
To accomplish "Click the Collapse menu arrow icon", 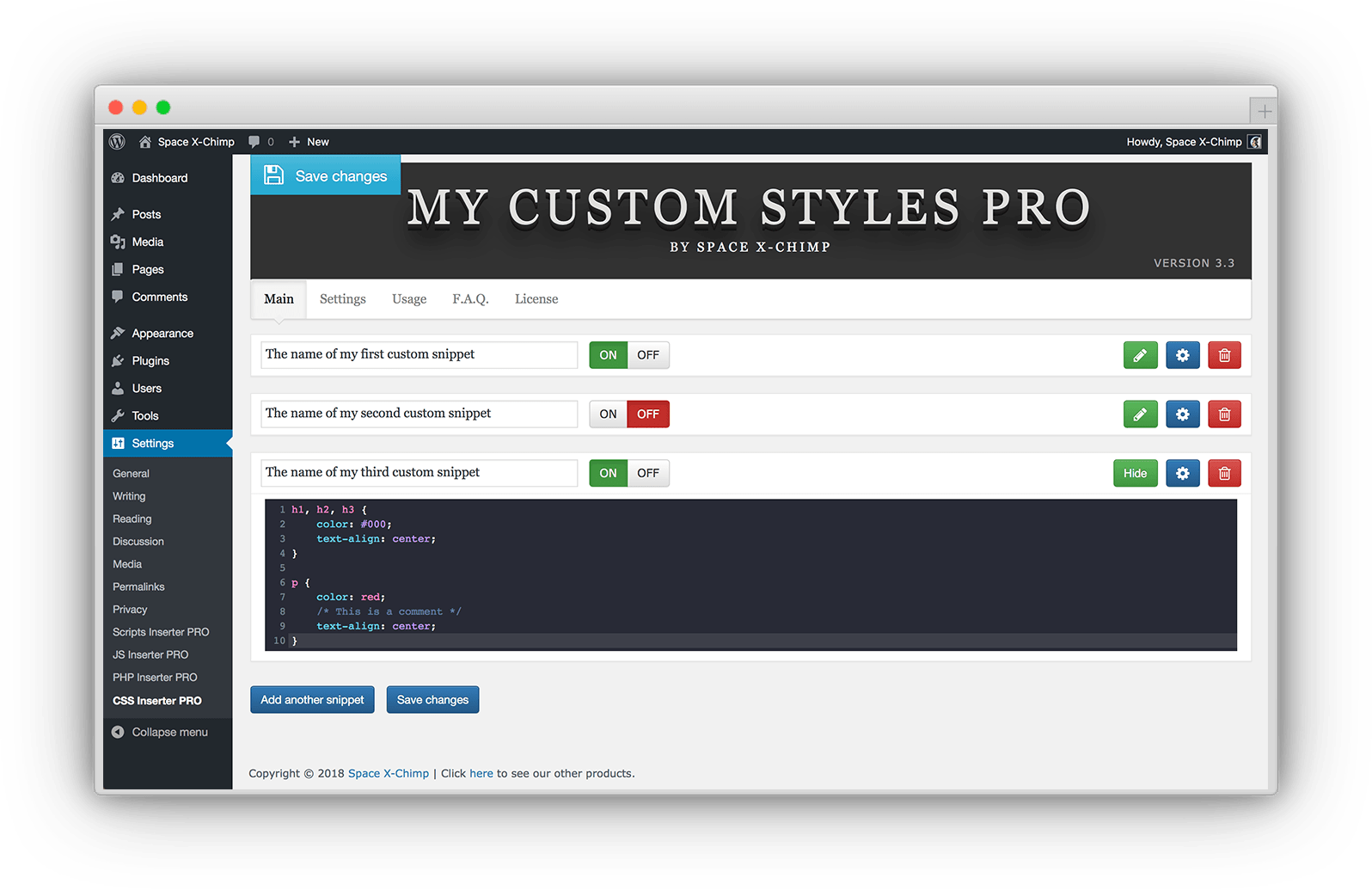I will [118, 732].
